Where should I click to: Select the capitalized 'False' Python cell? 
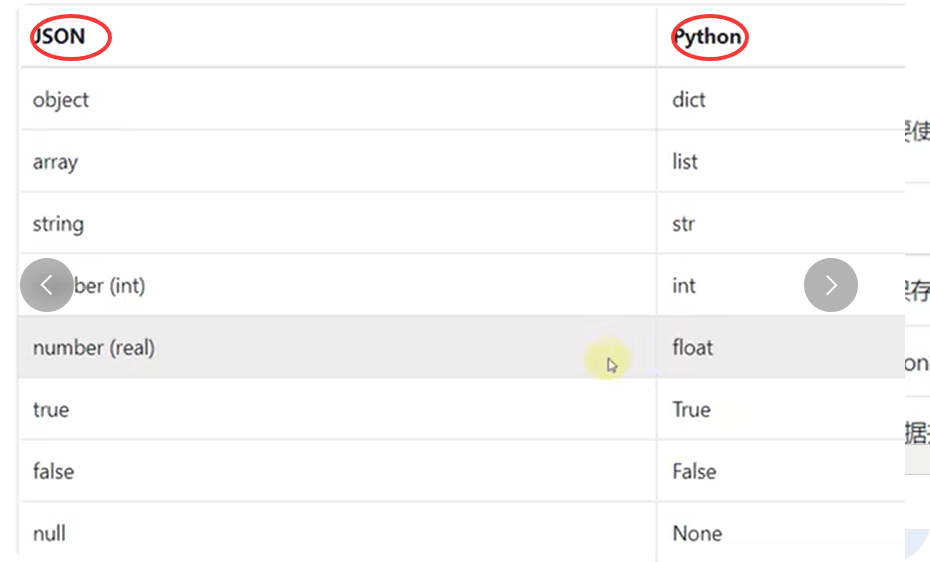tap(694, 472)
